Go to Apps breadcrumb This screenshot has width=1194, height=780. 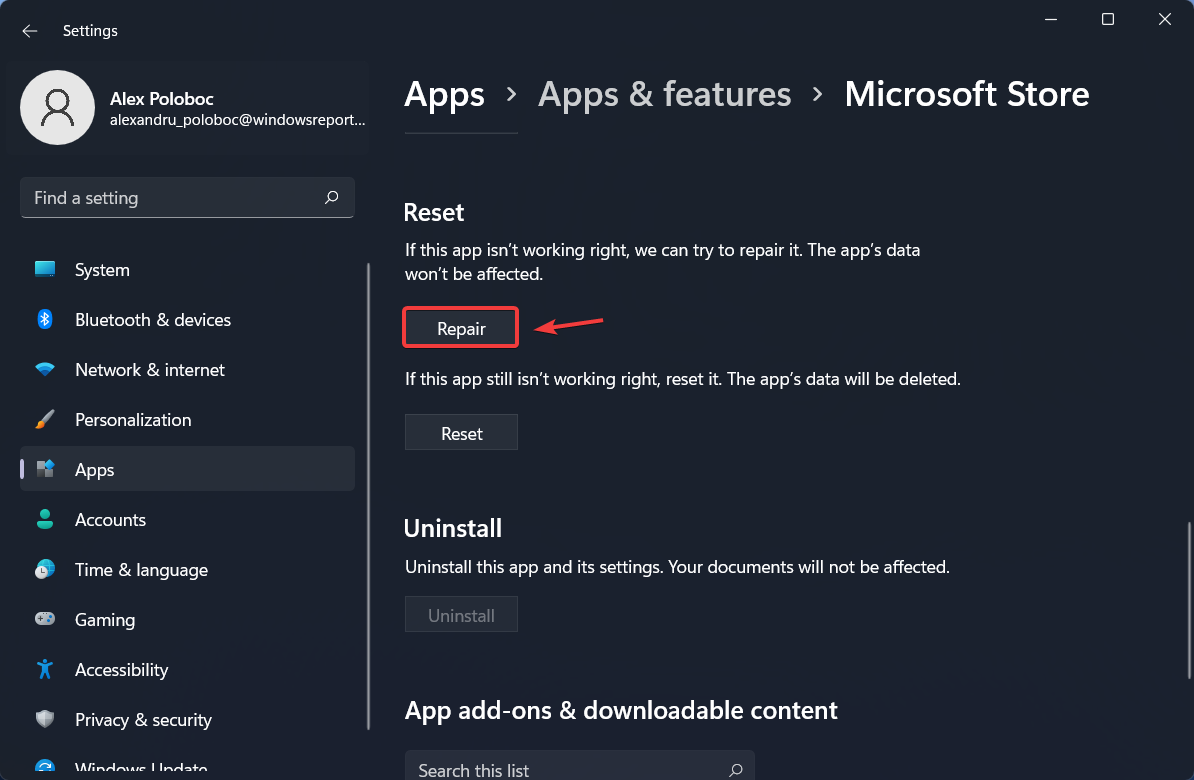point(445,95)
